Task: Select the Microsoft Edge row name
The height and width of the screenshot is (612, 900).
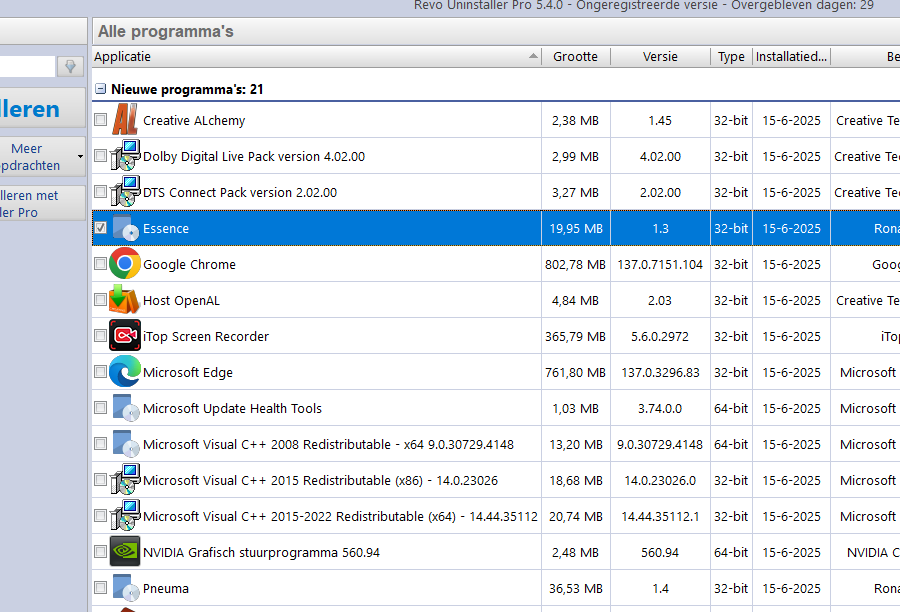Action: pyautogui.click(x=188, y=372)
